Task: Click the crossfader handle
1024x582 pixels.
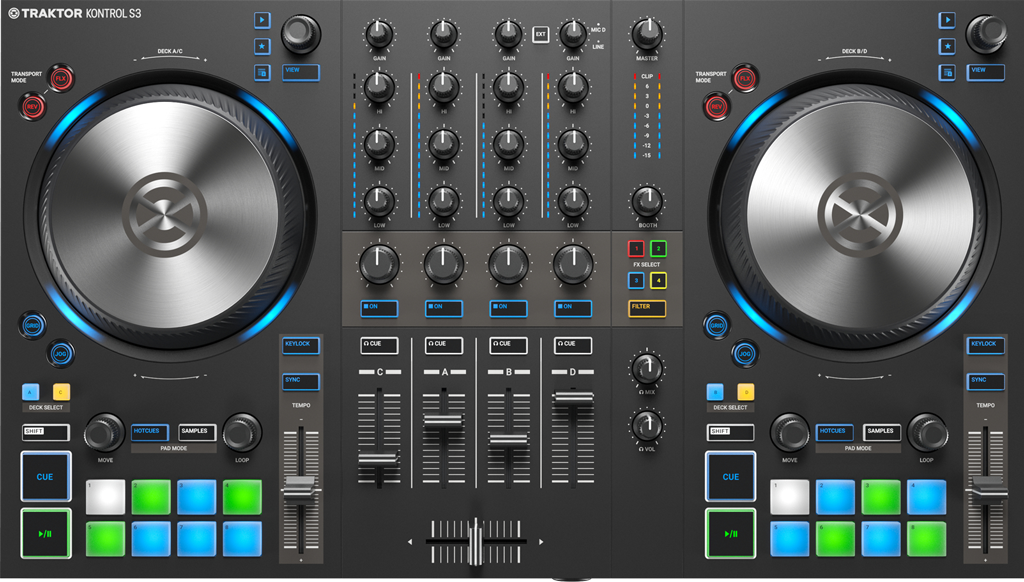Action: click(476, 543)
